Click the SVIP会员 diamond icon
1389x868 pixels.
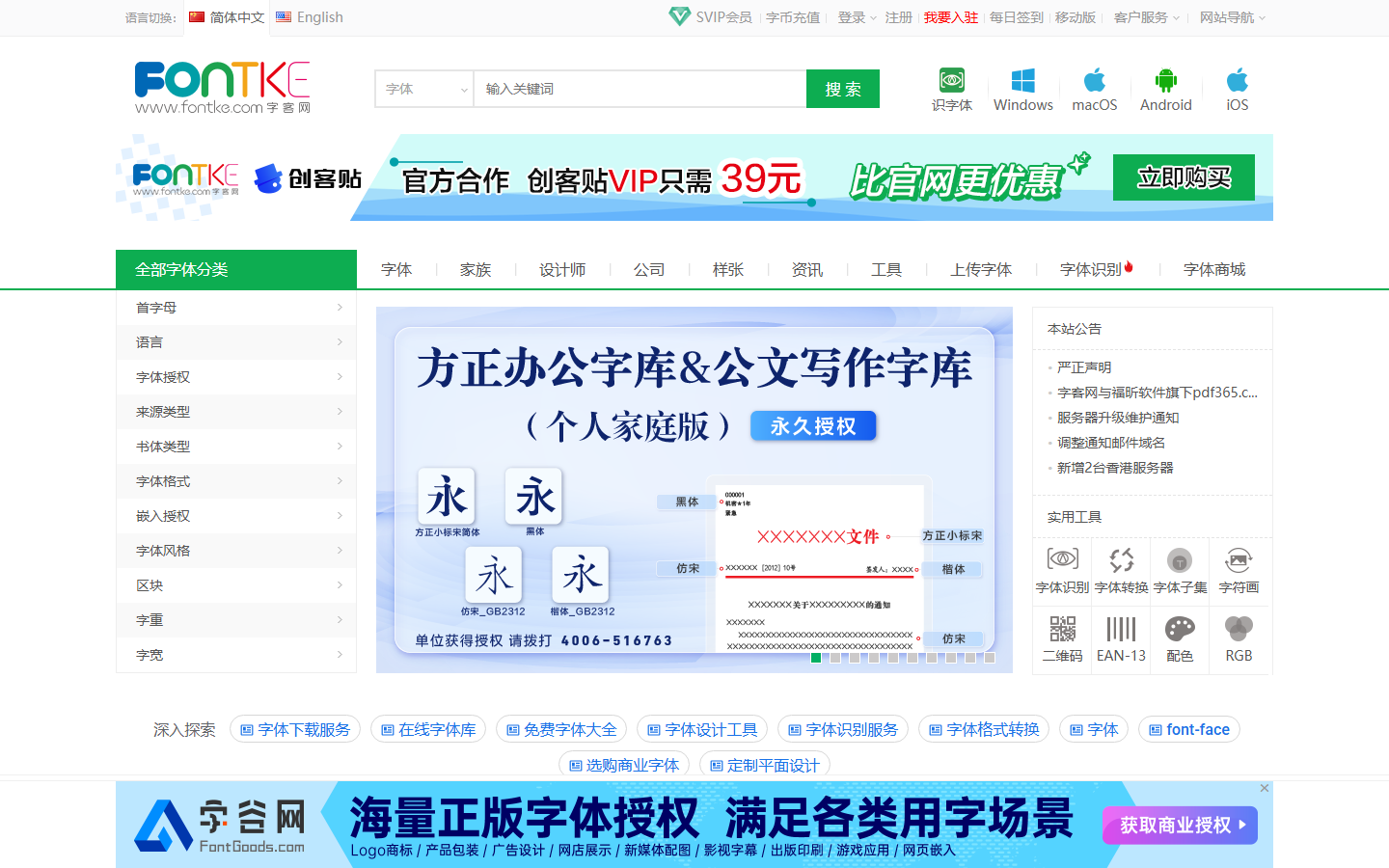pyautogui.click(x=679, y=16)
